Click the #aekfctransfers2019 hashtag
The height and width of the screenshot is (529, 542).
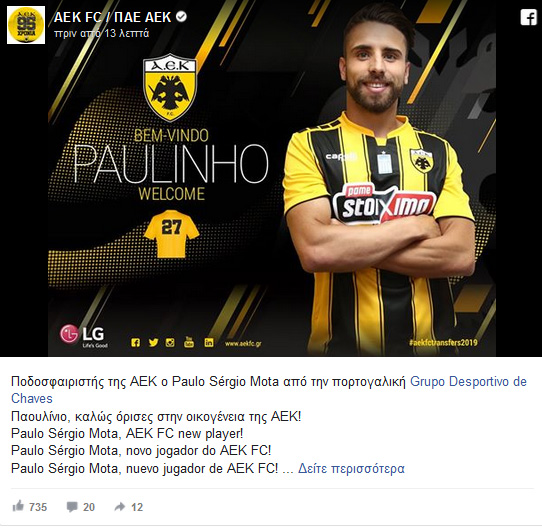(443, 343)
